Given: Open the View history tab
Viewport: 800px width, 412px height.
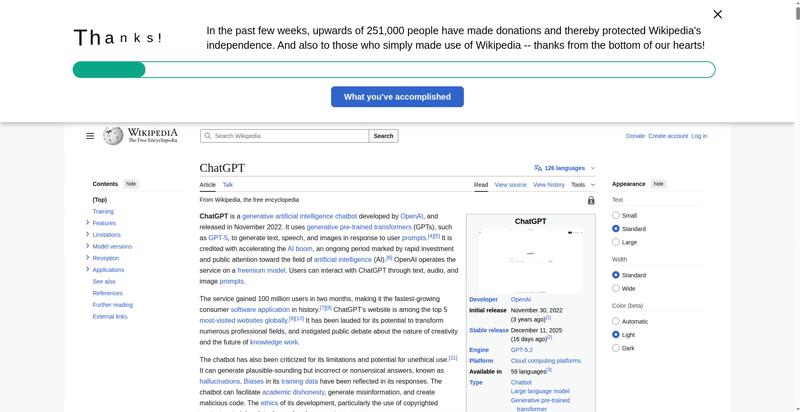Looking at the screenshot, I should [548, 185].
